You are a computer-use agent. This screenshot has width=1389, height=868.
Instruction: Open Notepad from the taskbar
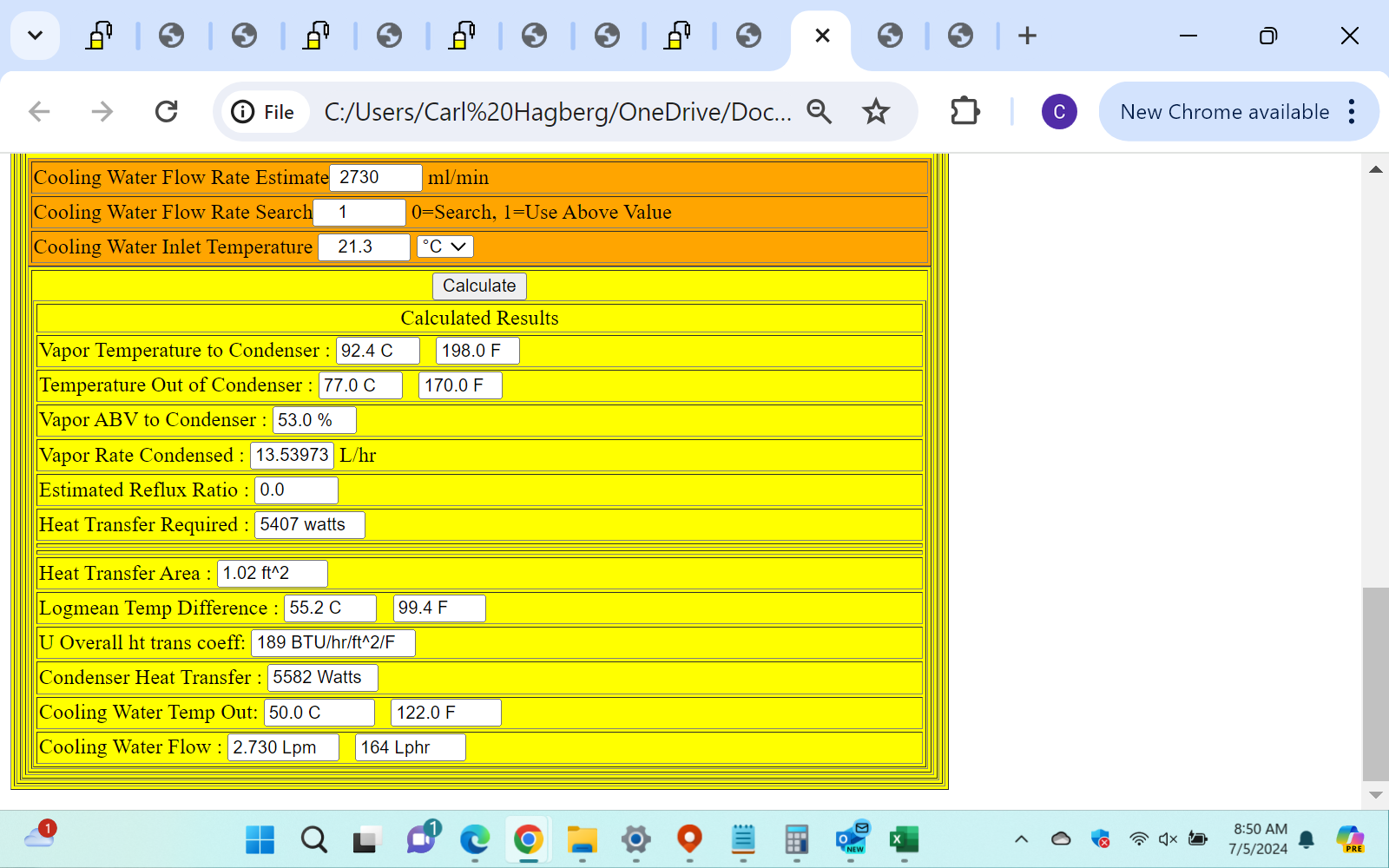point(743,839)
